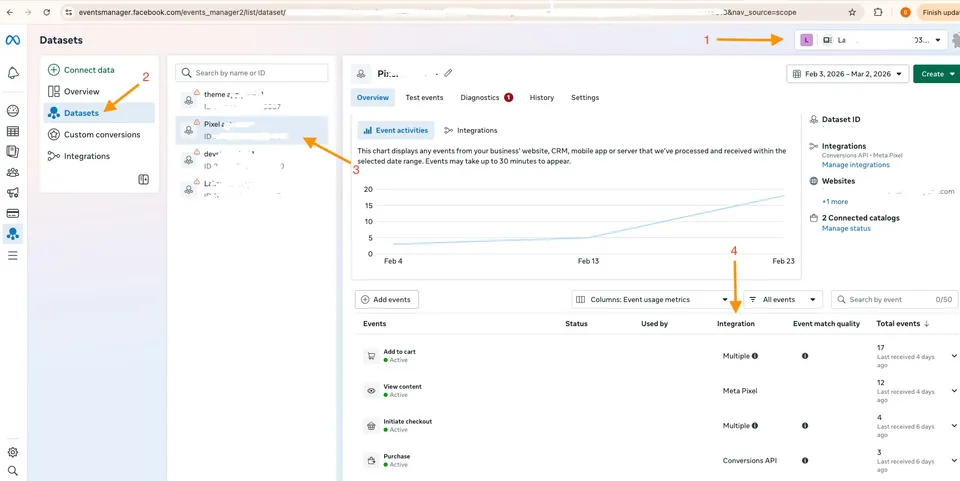960x481 pixels.
Task: Switch to the Test events tab
Action: pos(424,97)
